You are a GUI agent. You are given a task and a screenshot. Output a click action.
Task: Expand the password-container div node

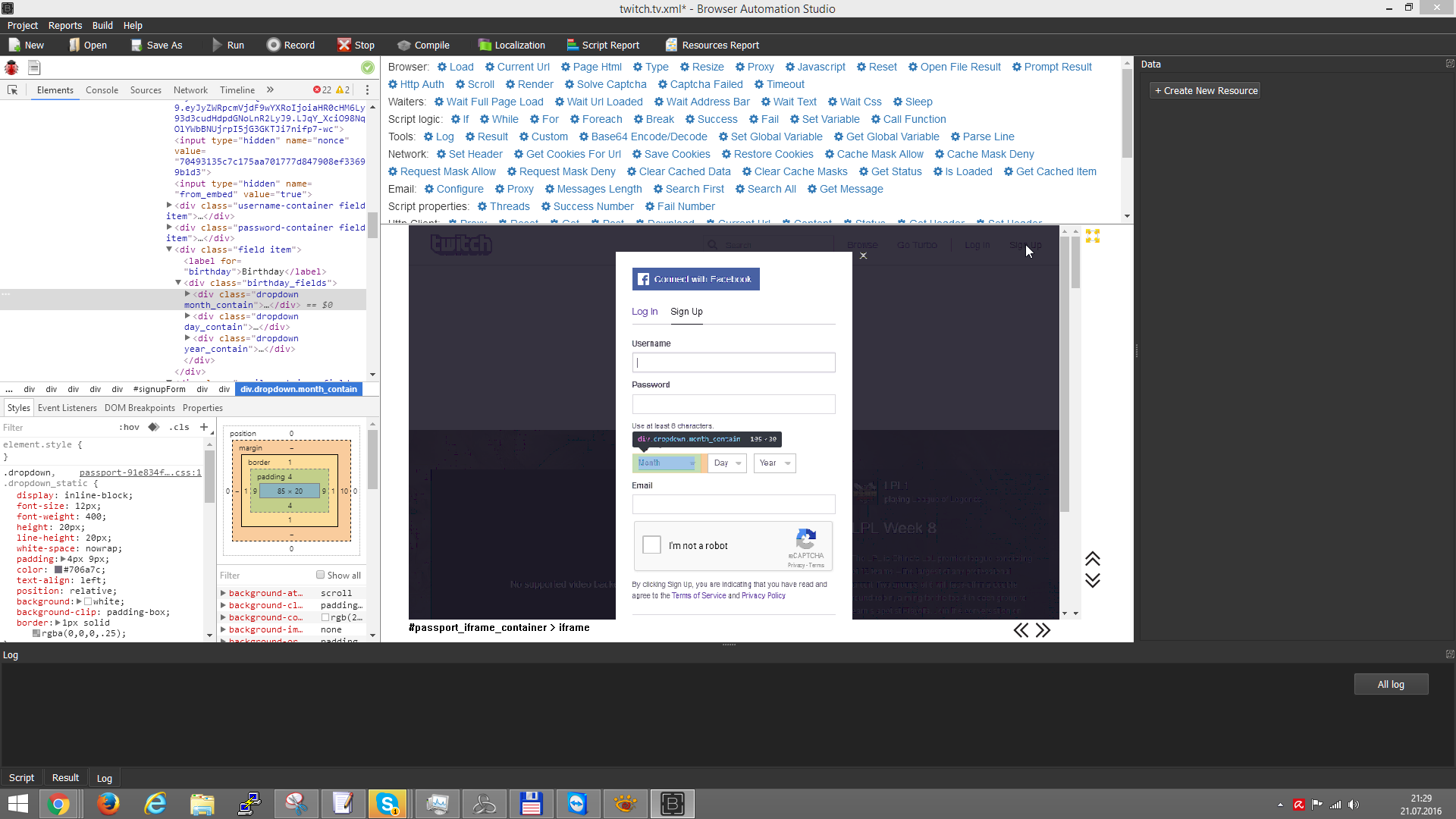(x=169, y=227)
